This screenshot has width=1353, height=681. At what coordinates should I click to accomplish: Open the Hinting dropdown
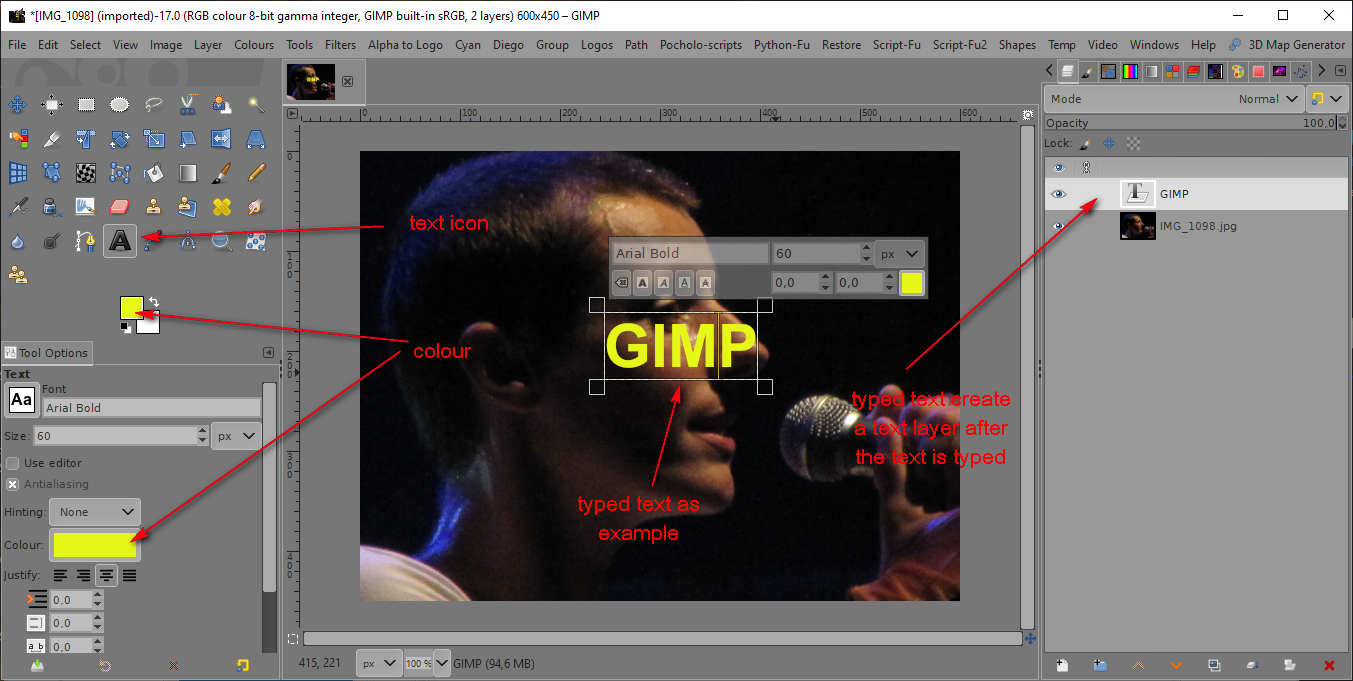[97, 512]
